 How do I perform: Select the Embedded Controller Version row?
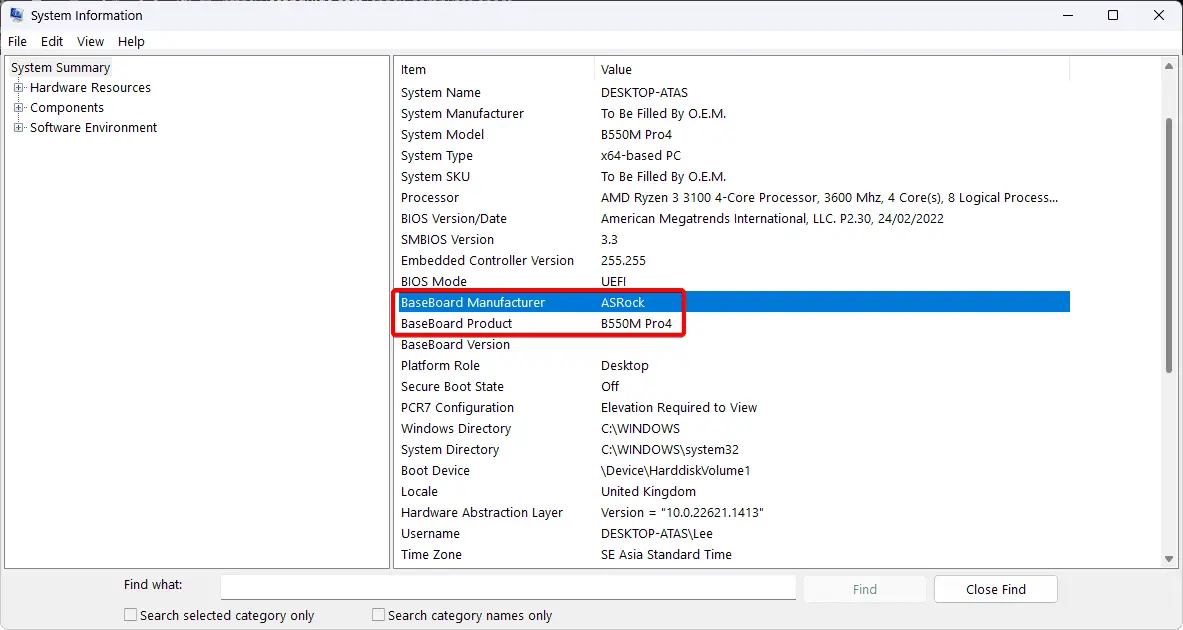tap(734, 260)
